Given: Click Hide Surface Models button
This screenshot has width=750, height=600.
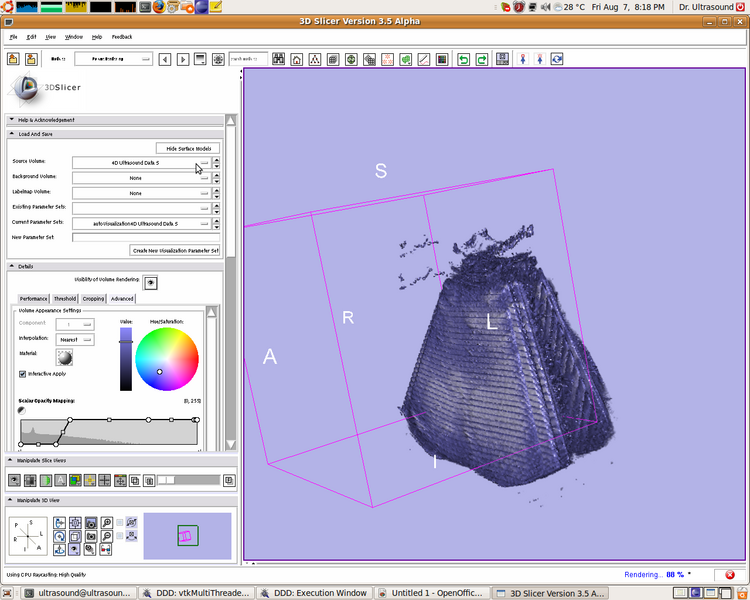Looking at the screenshot, I should (x=187, y=148).
